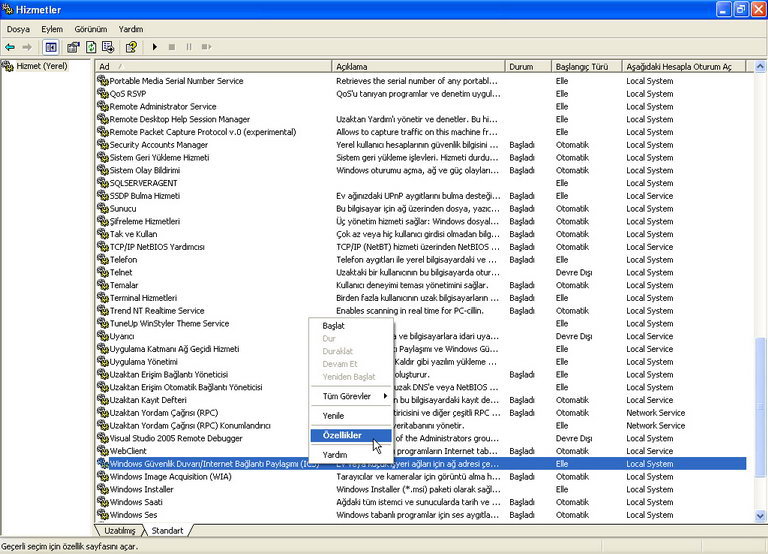Open the Eylem menu
The width and height of the screenshot is (768, 554).
click(52, 29)
